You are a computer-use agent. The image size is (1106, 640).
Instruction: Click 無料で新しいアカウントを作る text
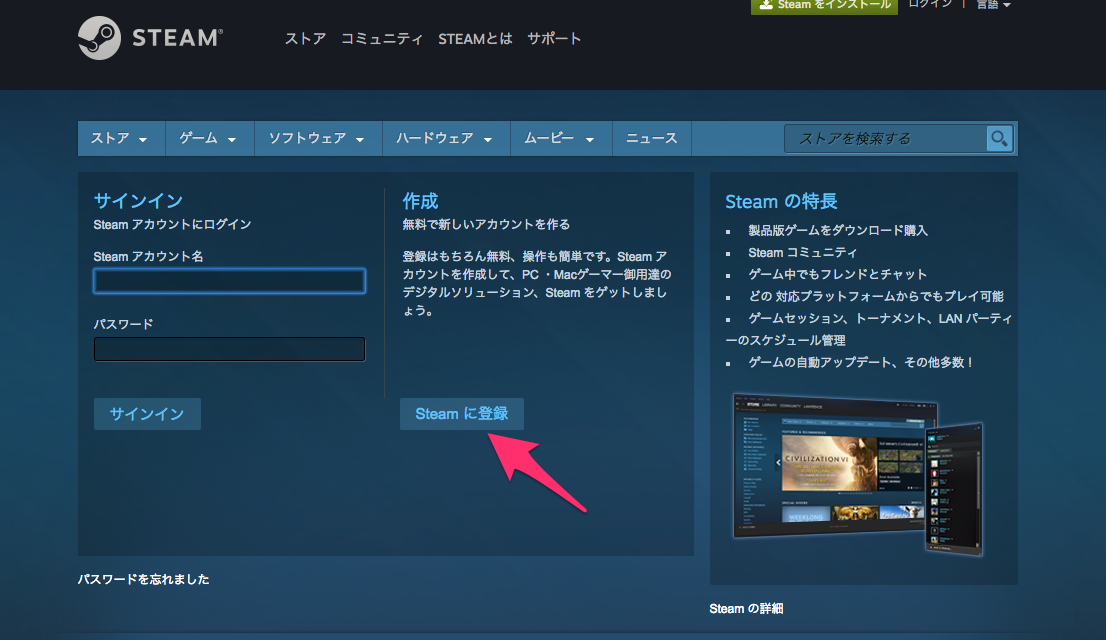[486, 224]
